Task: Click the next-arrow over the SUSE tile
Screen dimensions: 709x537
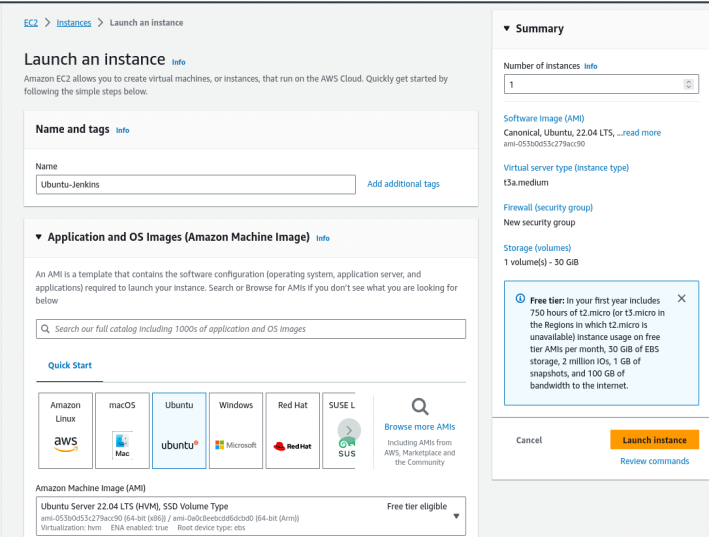Action: [x=349, y=430]
